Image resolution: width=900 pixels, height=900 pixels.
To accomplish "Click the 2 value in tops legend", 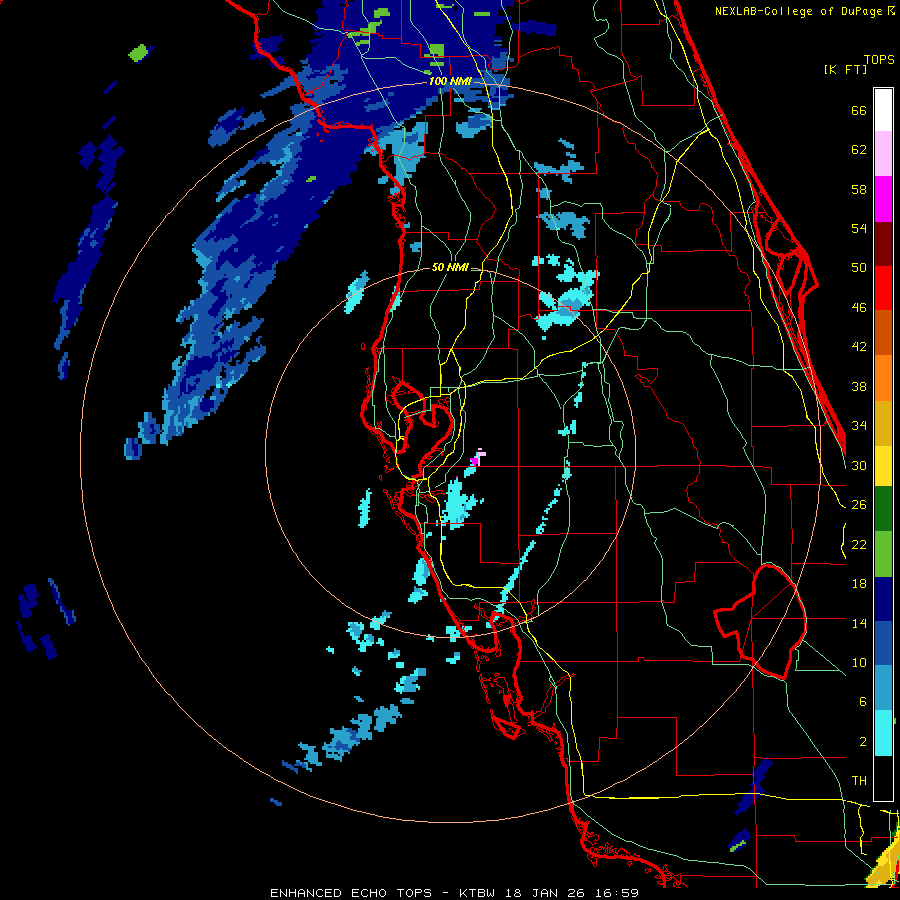I will point(862,741).
